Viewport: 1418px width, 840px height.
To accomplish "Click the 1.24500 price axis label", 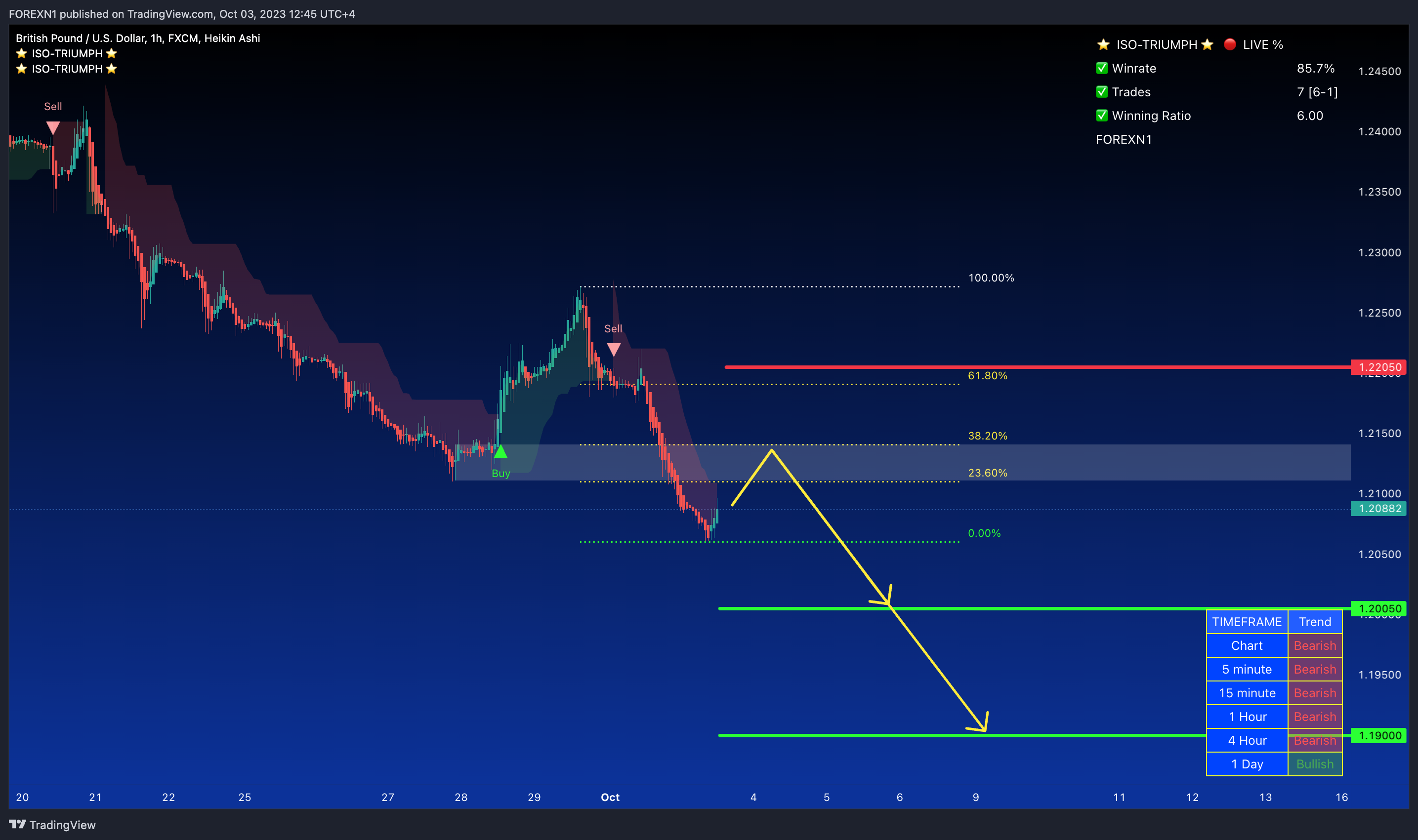I will pyautogui.click(x=1379, y=71).
